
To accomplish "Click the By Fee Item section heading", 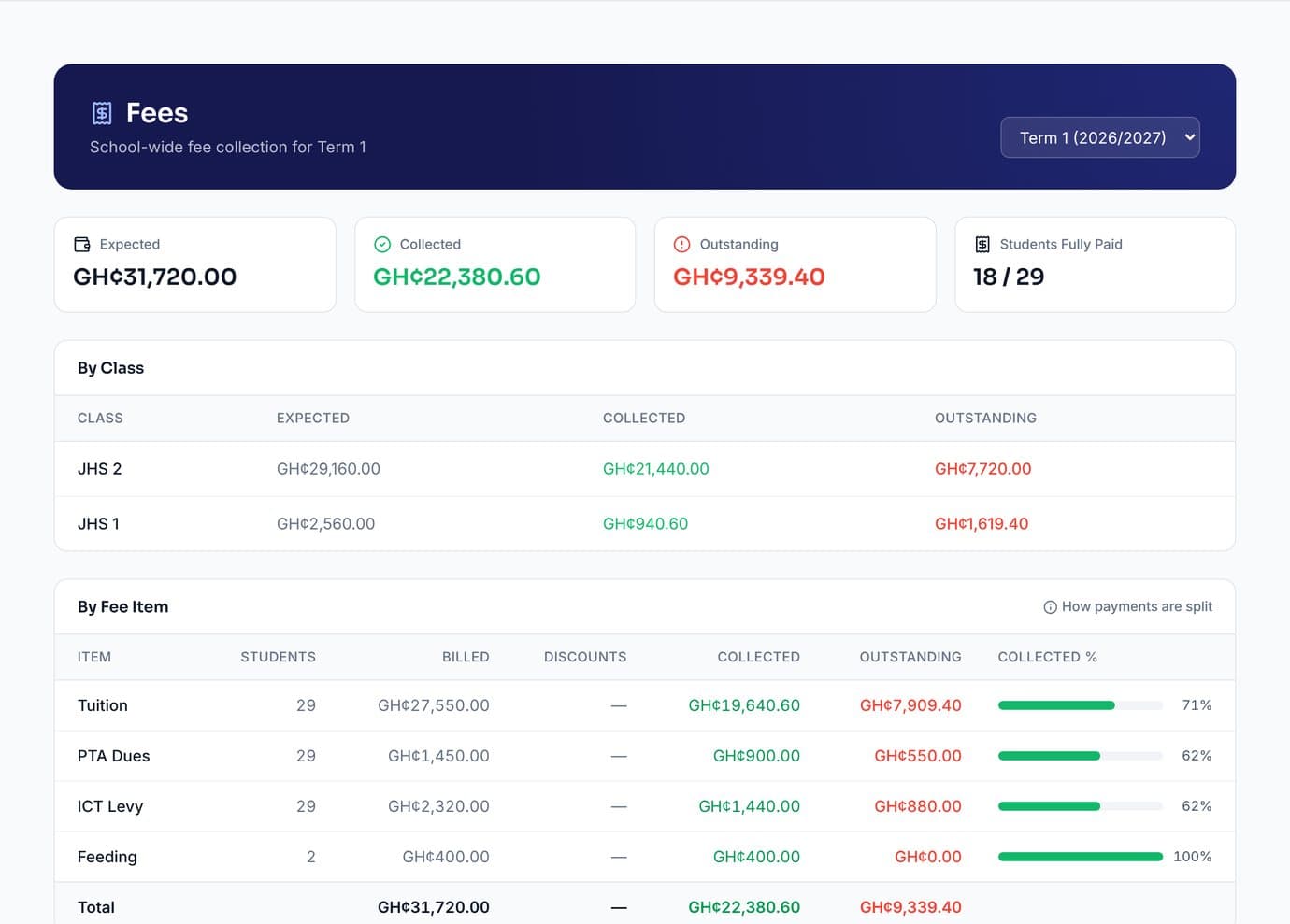I will 123,607.
